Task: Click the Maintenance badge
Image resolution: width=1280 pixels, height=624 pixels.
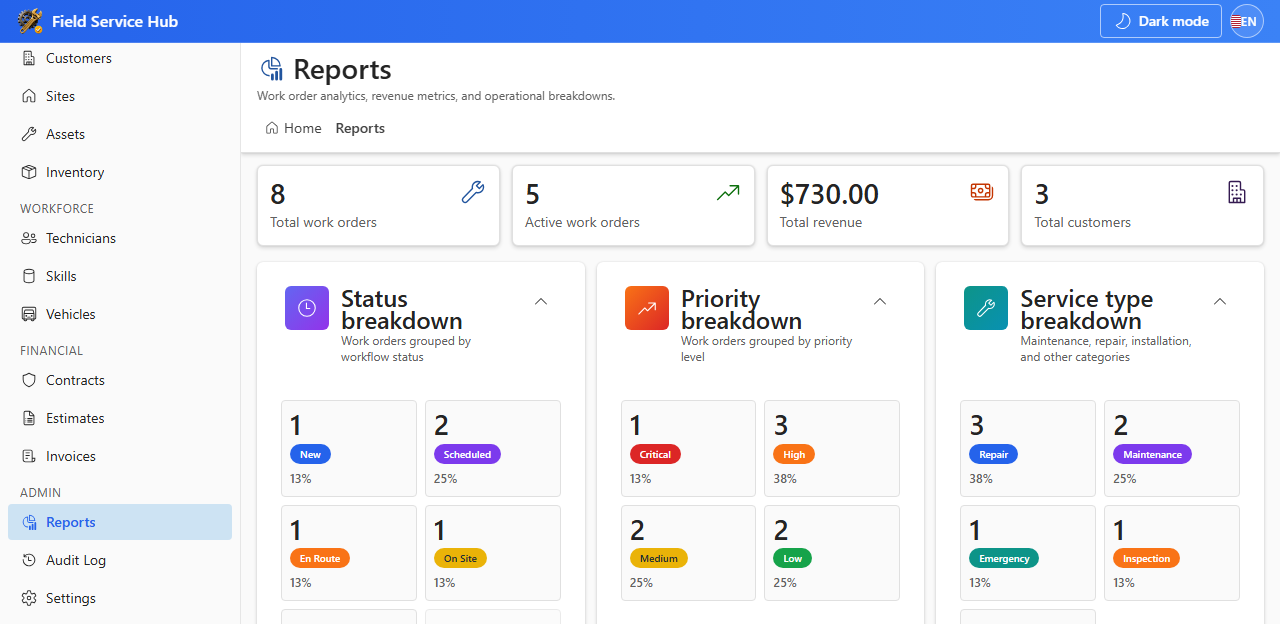Action: (1152, 454)
